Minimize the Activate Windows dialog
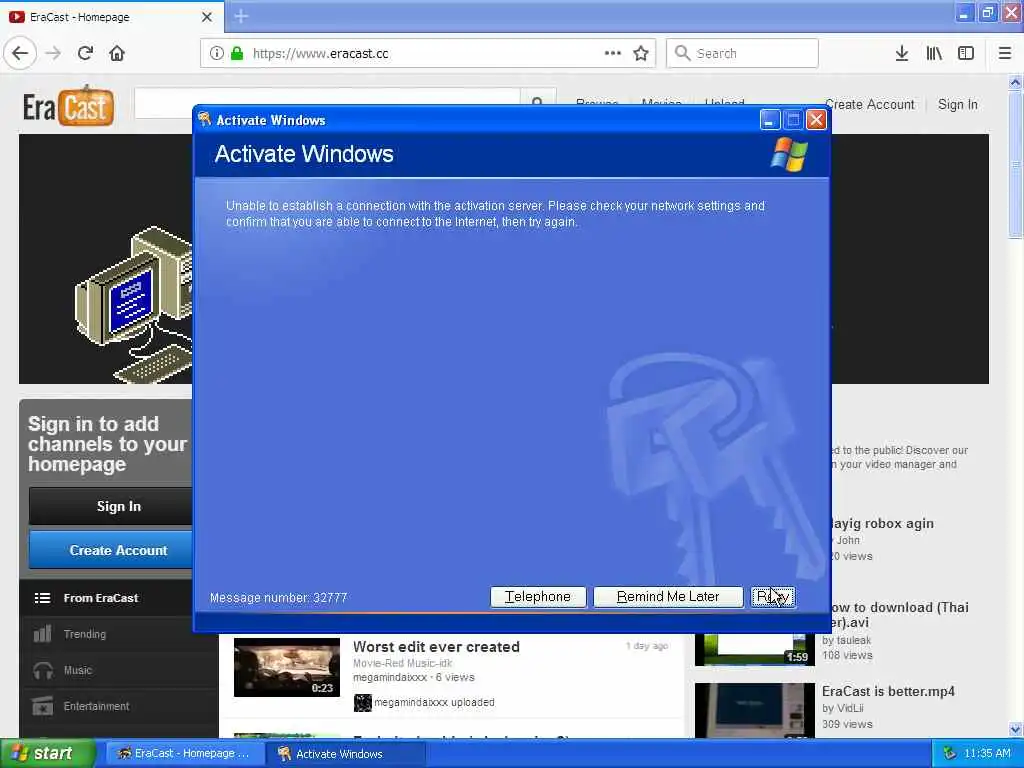The height and width of the screenshot is (768, 1024). (770, 120)
